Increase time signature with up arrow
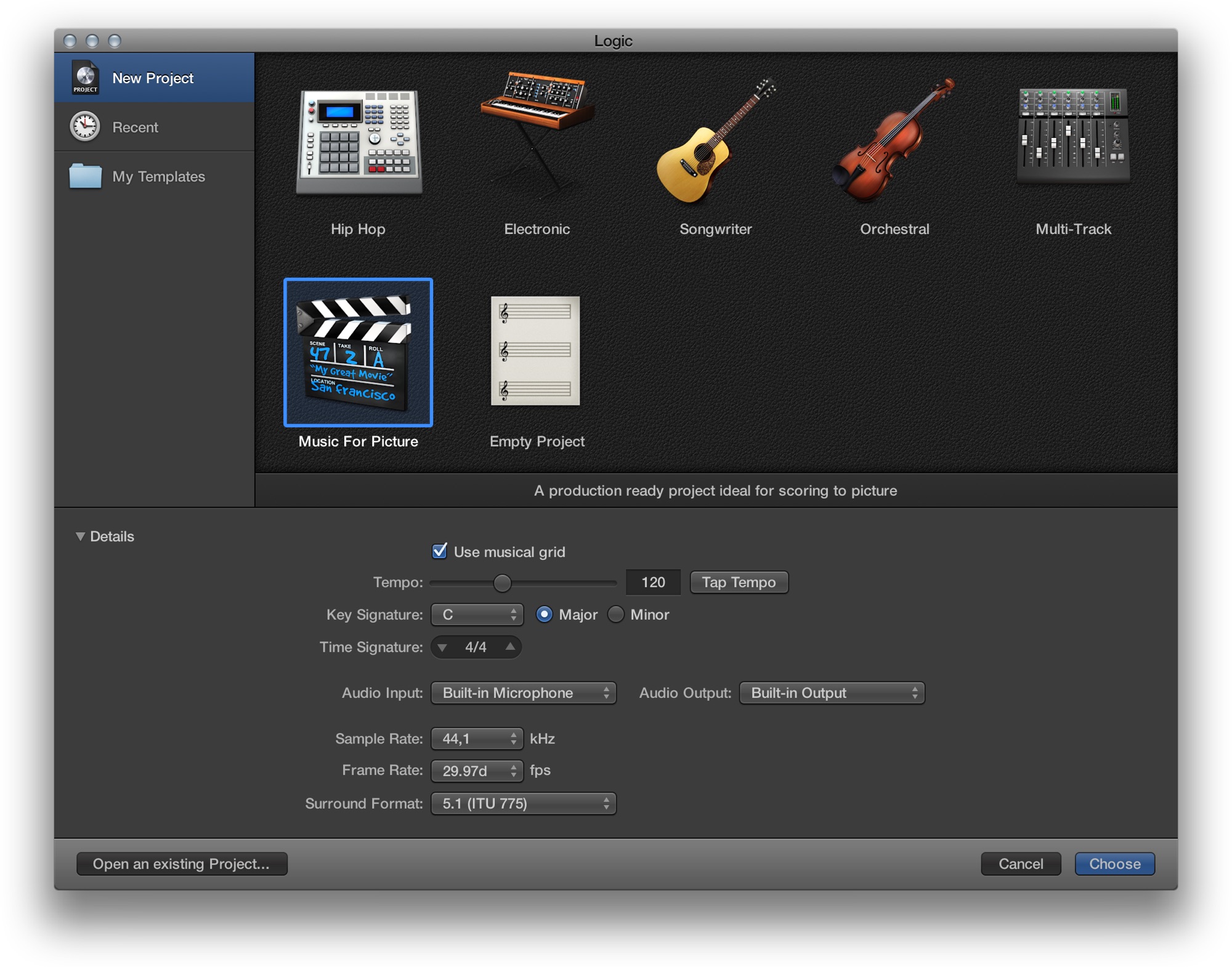Viewport: 1232px width, 967px height. pos(510,647)
